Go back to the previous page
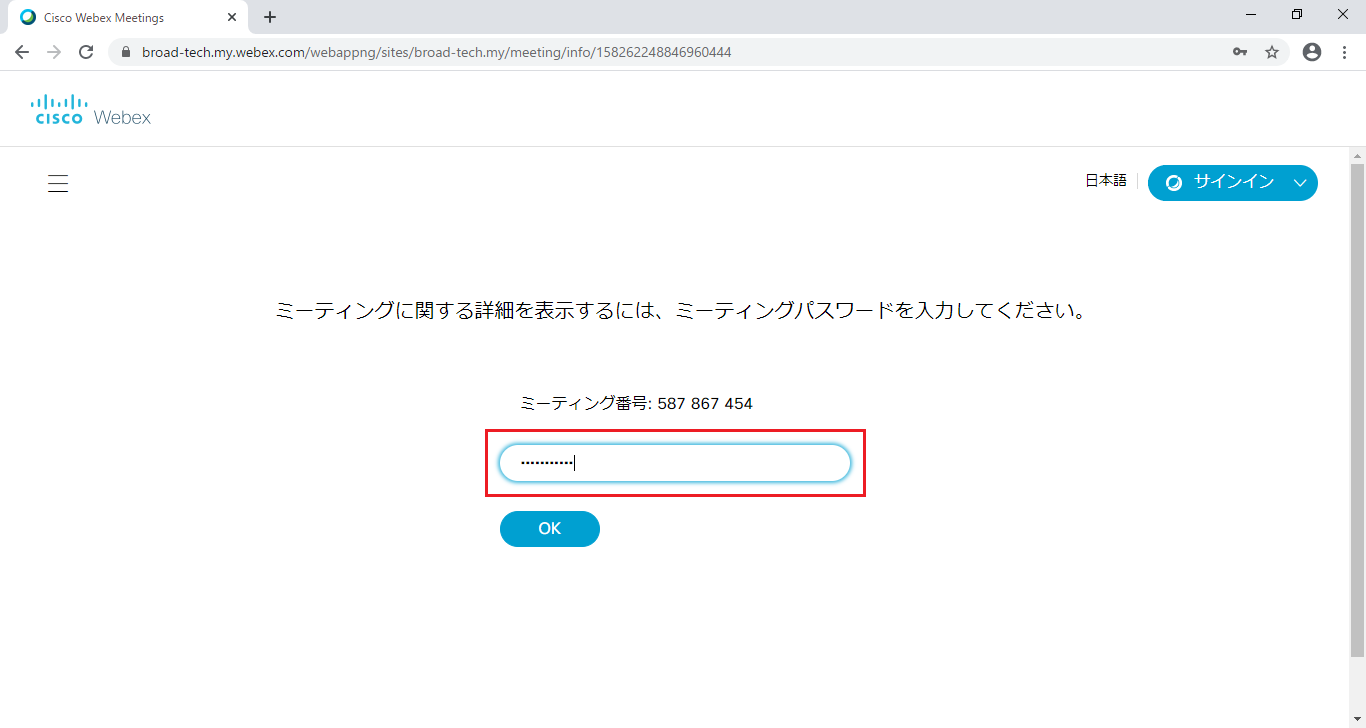Screen dimensions: 1366x728 click(22, 52)
